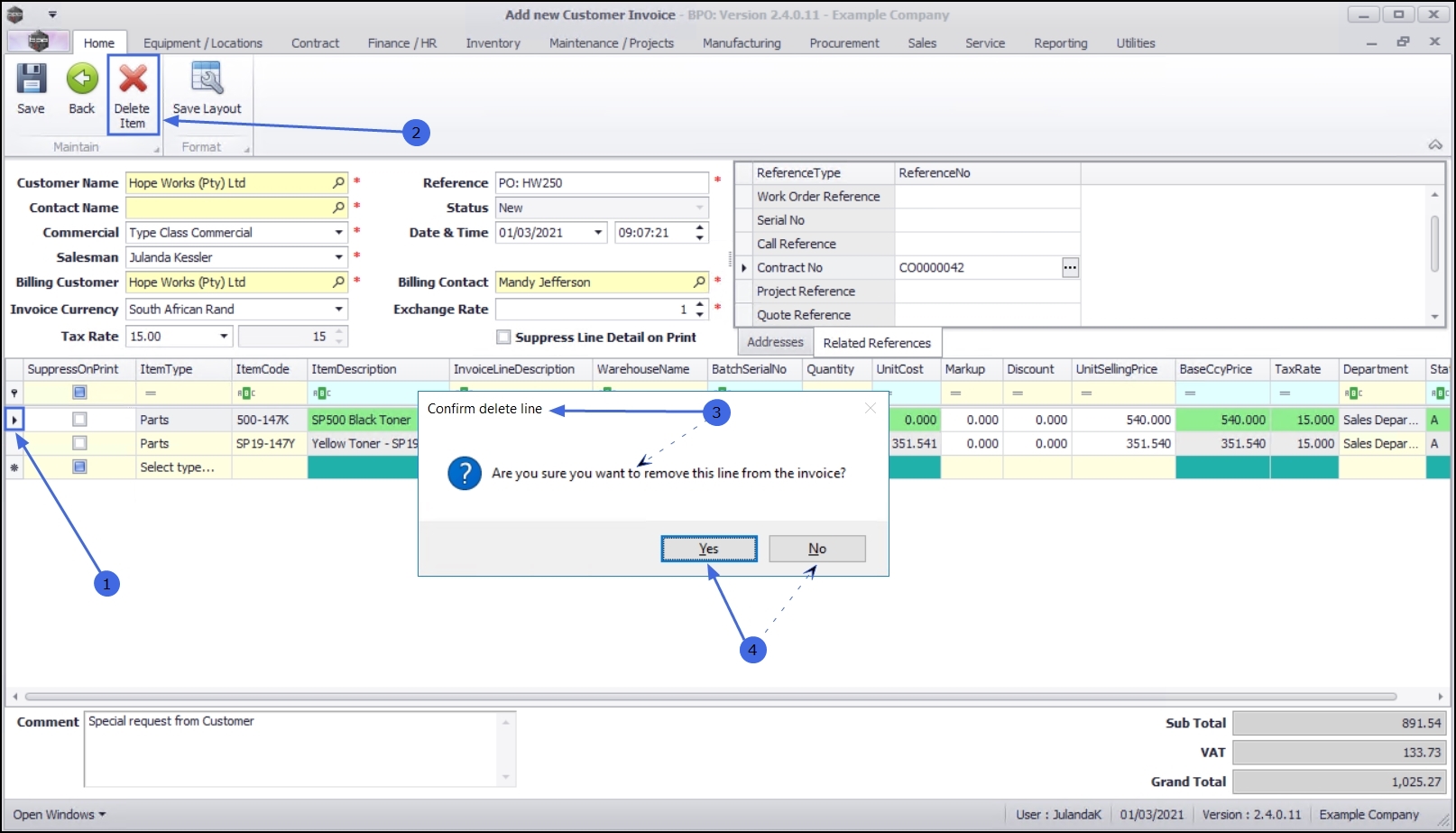Screen dimensions: 1456x833
Task: Open Billing Customer lookup magnifier
Action: (338, 282)
